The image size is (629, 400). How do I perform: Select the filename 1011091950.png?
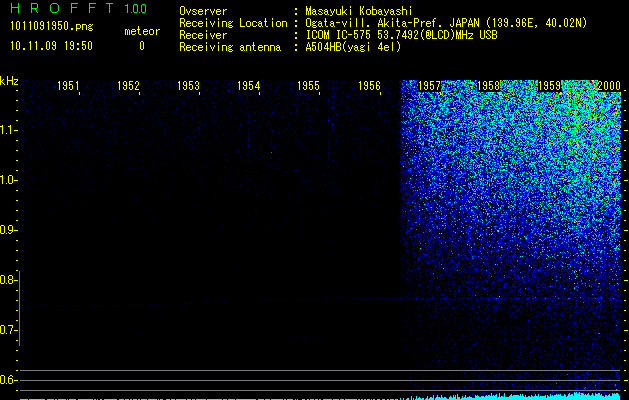52,26
